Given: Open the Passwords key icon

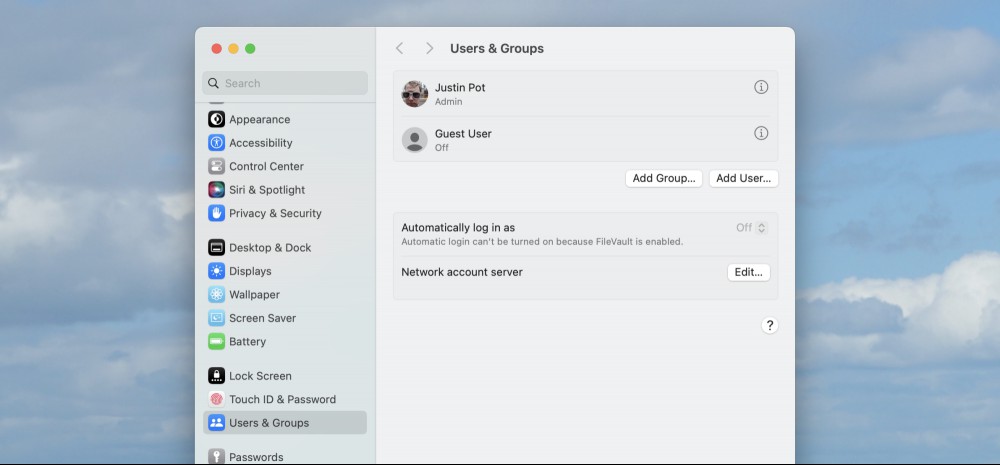Looking at the screenshot, I should pos(216,456).
